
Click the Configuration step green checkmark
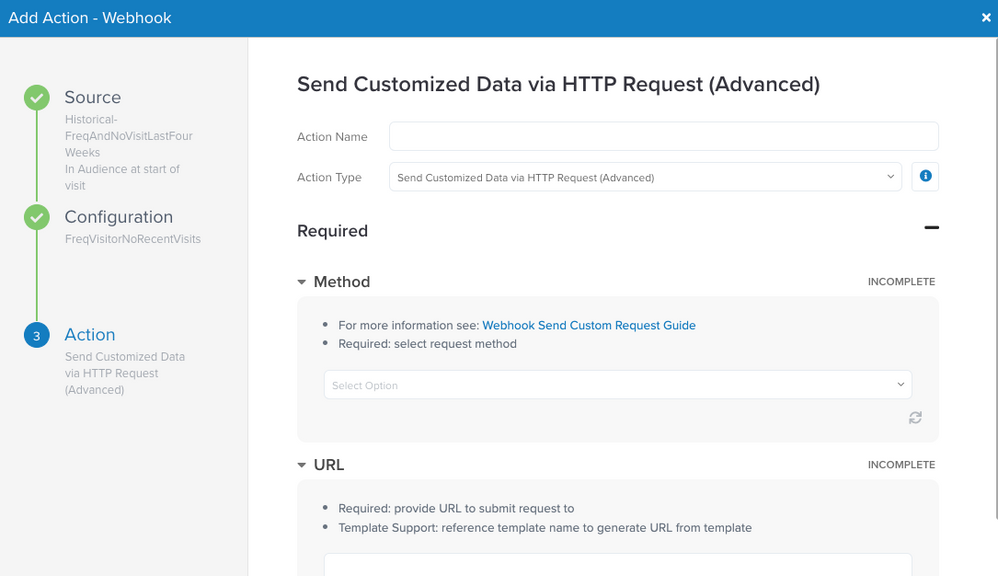coord(37,217)
